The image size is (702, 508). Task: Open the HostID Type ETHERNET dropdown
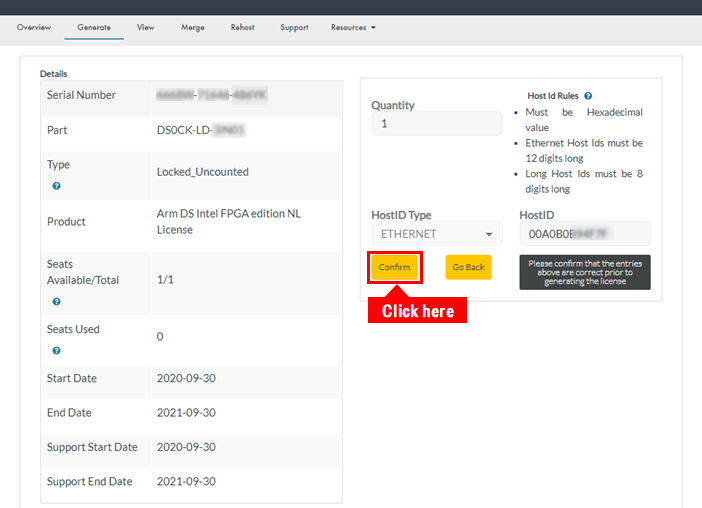click(x=436, y=234)
